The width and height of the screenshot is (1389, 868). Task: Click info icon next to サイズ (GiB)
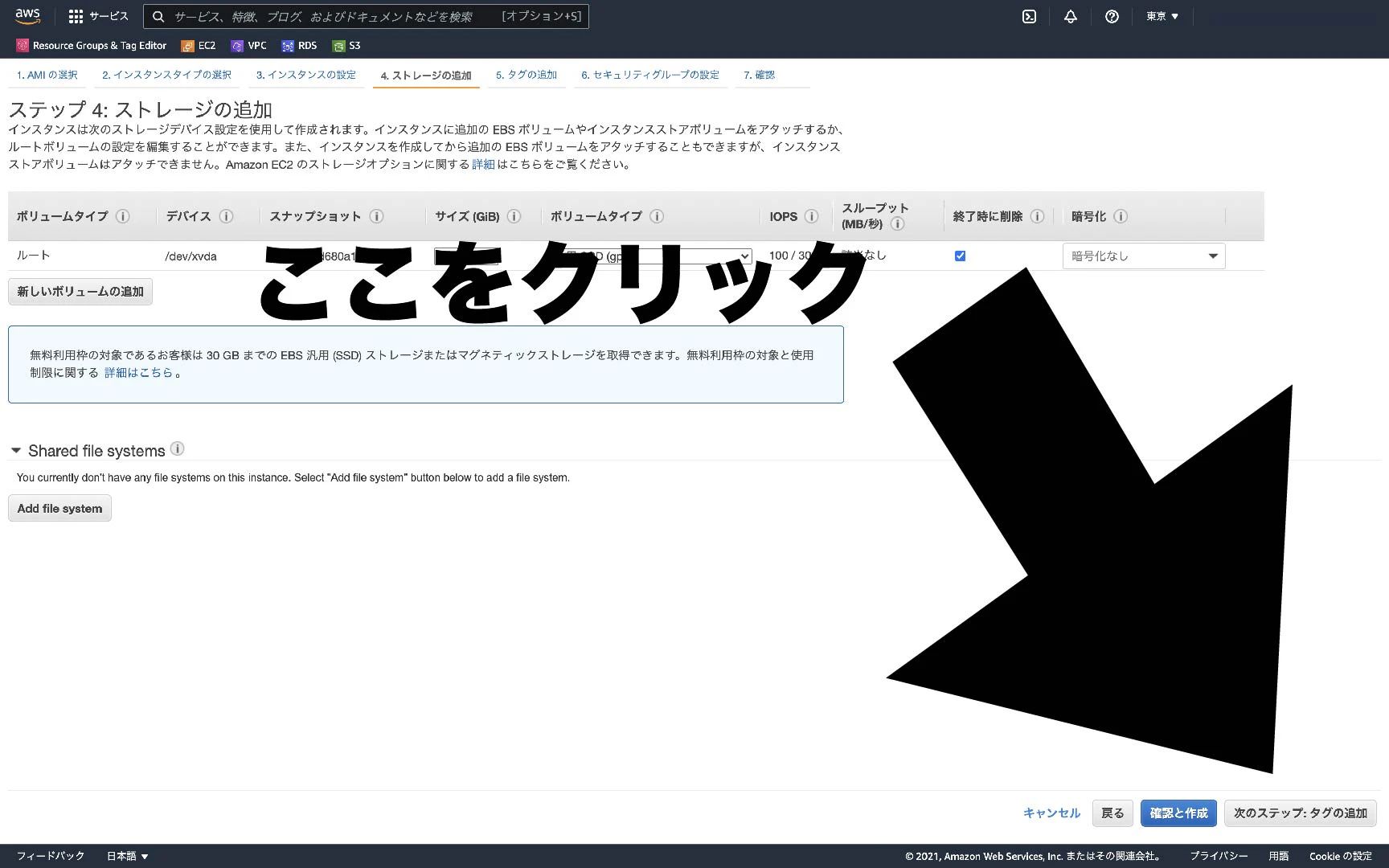click(514, 216)
